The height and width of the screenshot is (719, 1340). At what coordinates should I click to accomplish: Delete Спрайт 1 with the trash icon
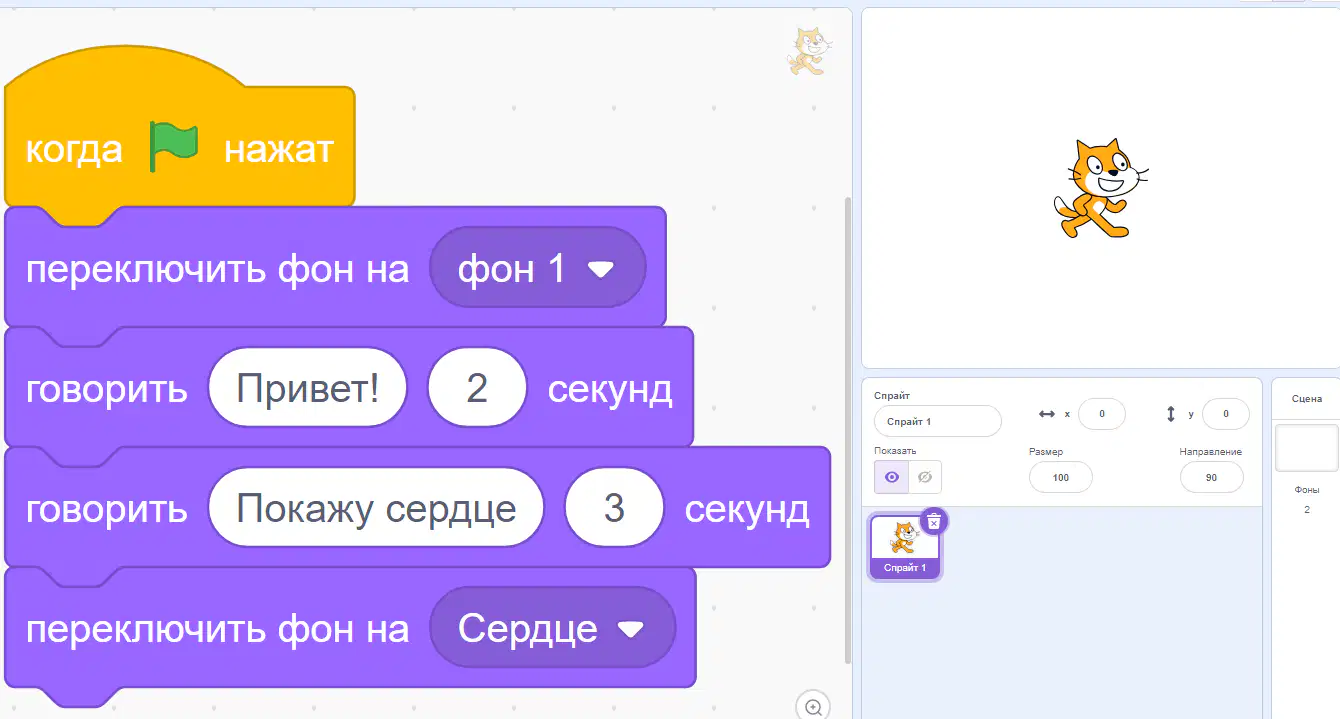933,521
